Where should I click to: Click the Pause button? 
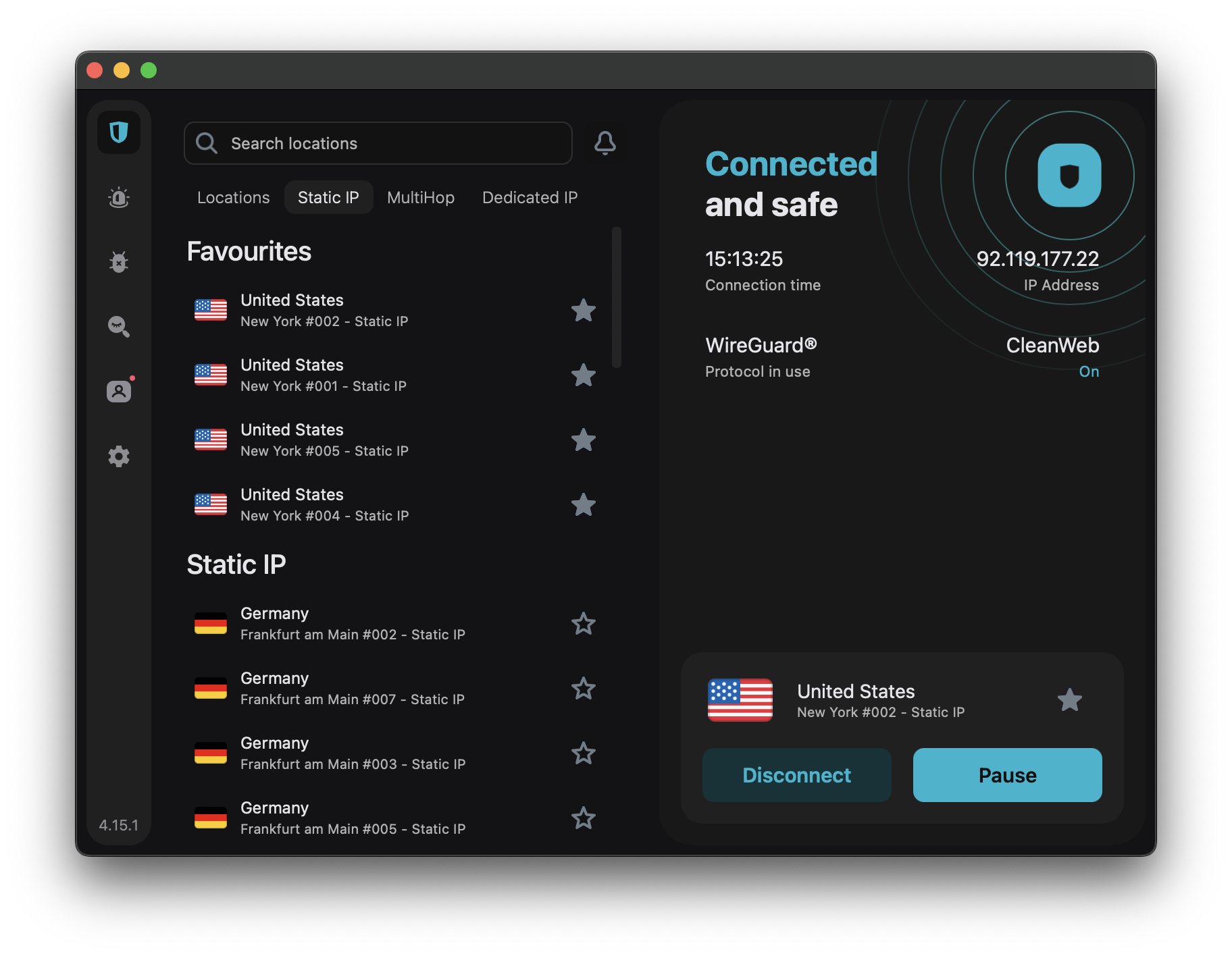coord(1008,775)
